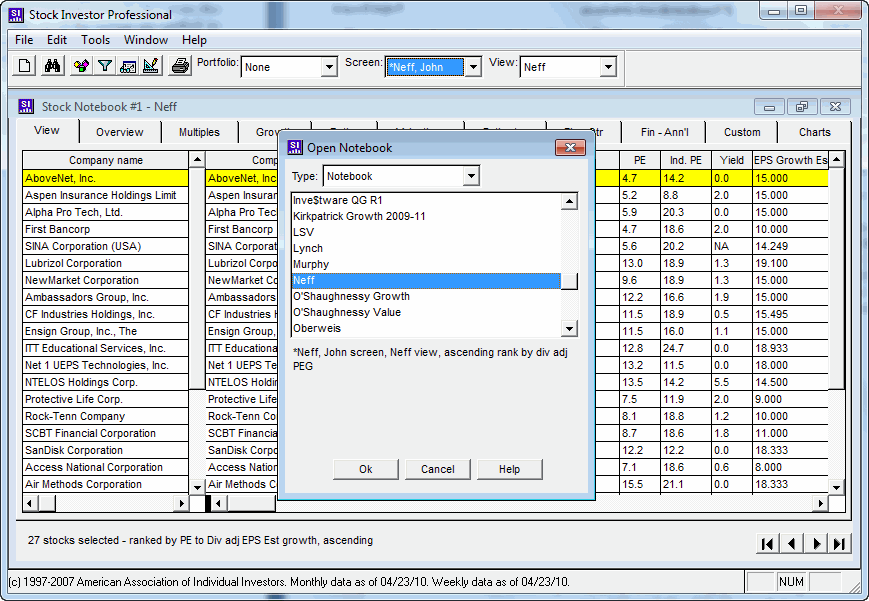
Task: Expand the View dropdown in toolbar
Action: tap(607, 68)
